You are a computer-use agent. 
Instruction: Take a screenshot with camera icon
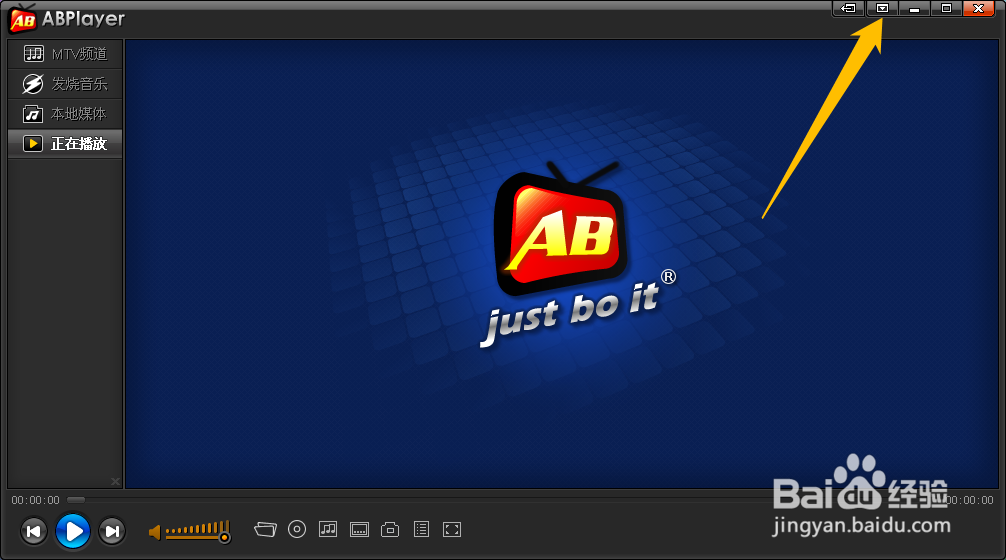tap(390, 530)
